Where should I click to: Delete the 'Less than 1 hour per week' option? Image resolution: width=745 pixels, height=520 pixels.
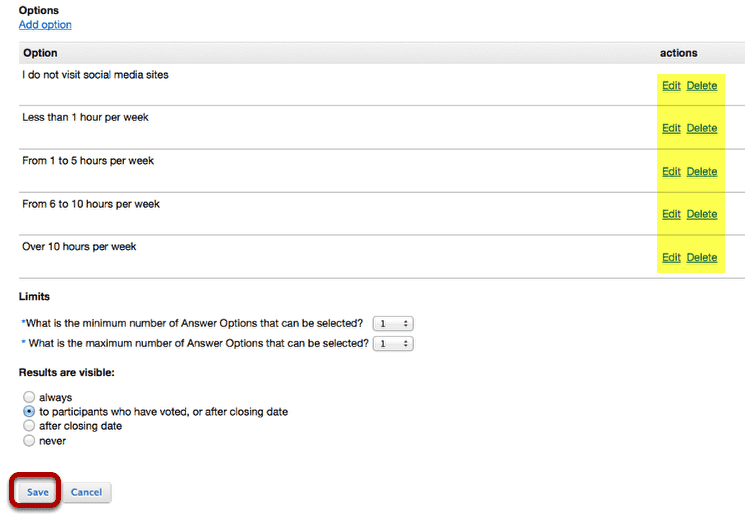(x=702, y=128)
